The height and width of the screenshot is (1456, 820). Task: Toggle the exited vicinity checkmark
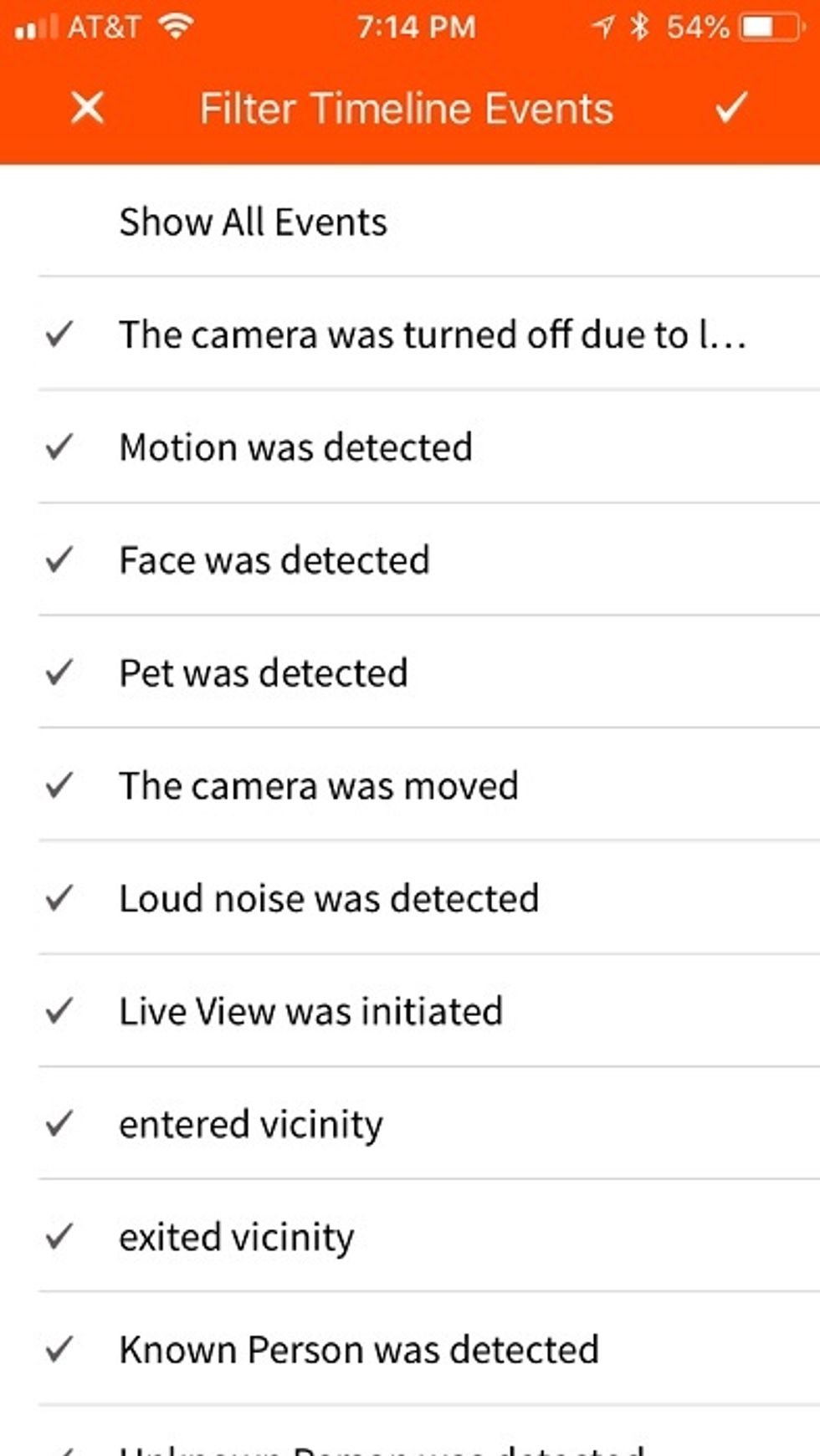[59, 1237]
